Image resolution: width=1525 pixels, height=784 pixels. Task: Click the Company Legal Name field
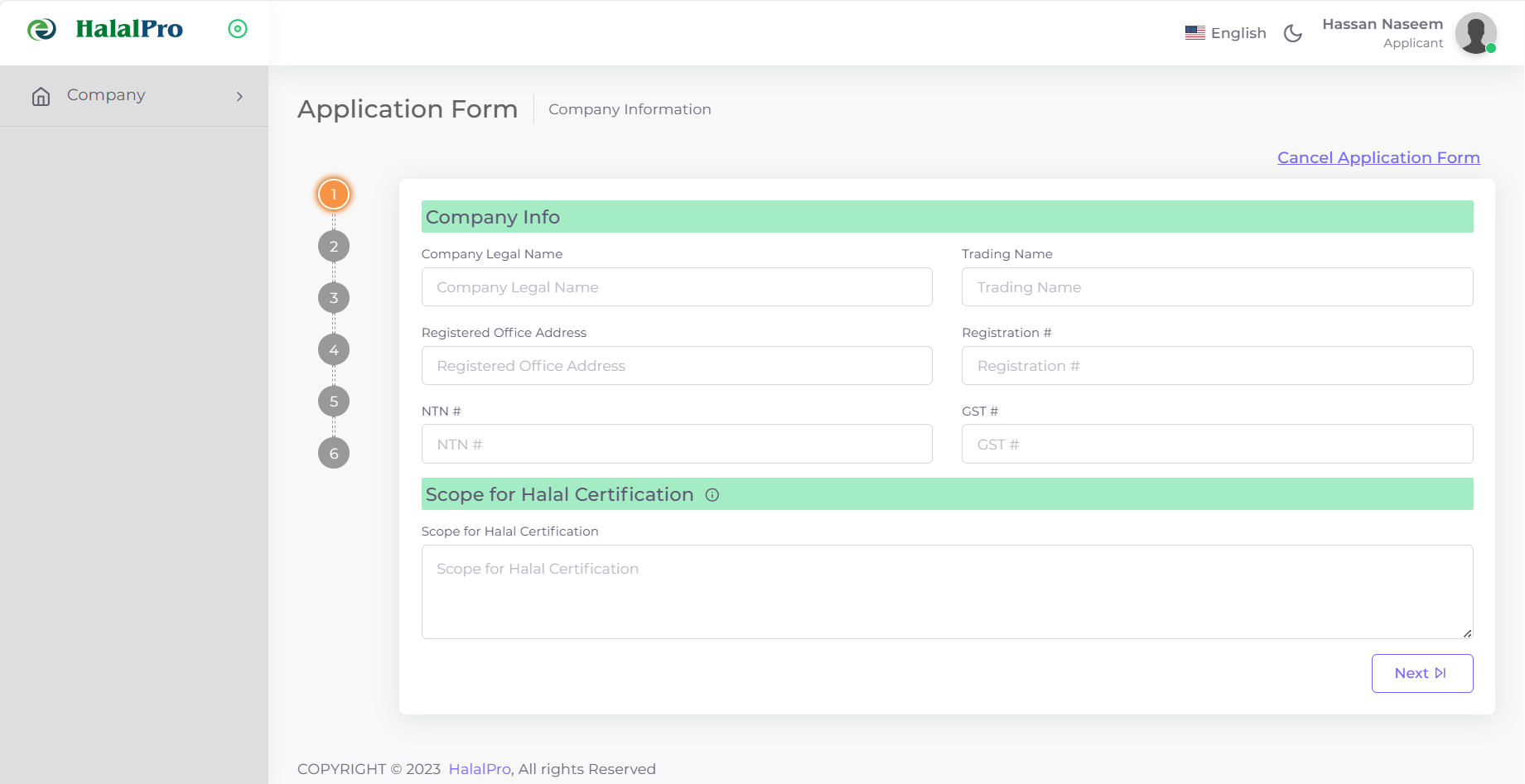676,287
